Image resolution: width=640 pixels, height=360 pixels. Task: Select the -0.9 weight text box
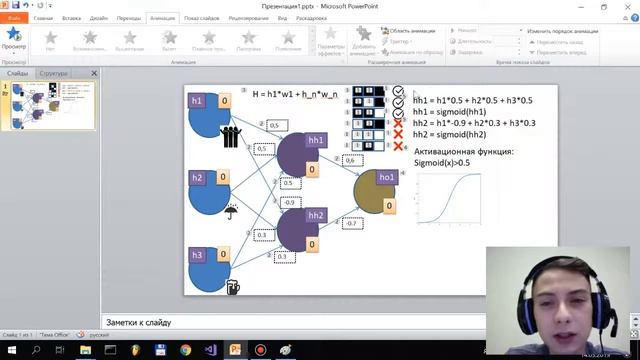tap(291, 202)
